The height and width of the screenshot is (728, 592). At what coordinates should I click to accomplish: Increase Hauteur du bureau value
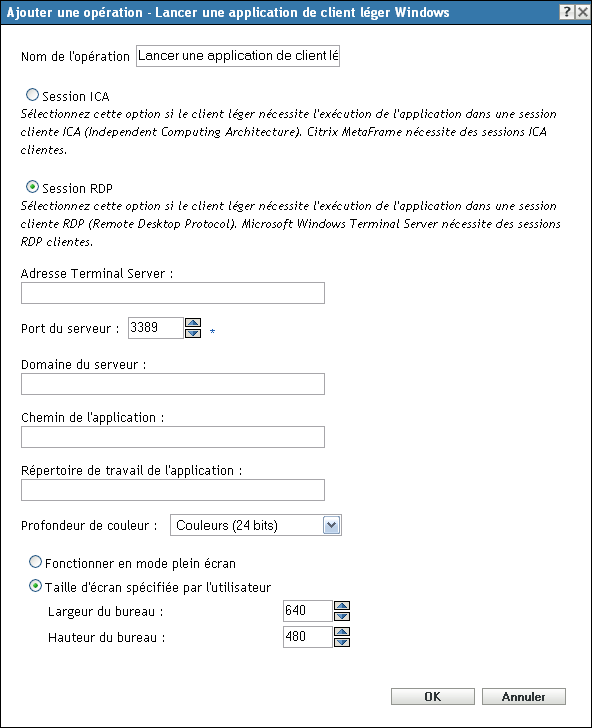click(x=342, y=632)
